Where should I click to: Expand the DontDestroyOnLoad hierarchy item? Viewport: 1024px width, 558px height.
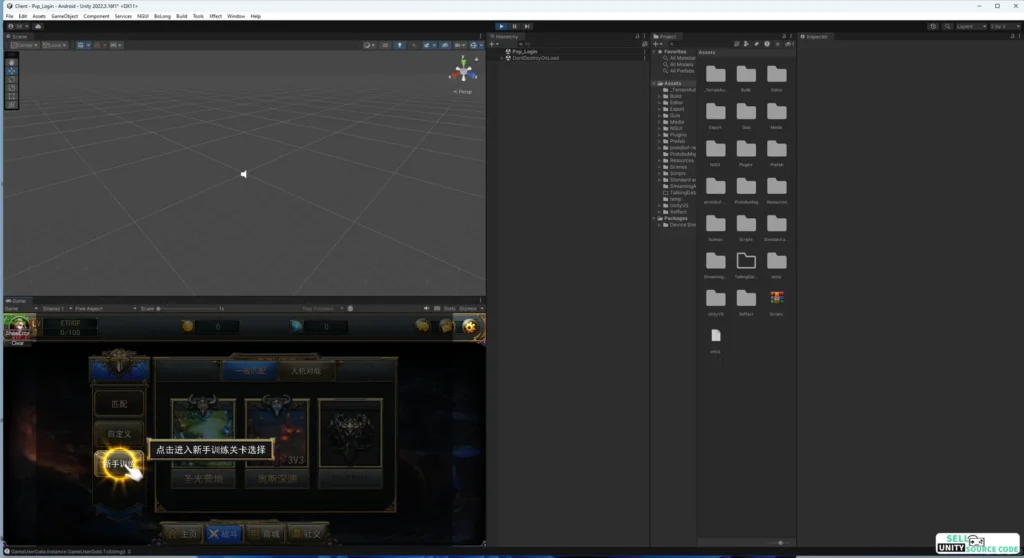click(502, 58)
